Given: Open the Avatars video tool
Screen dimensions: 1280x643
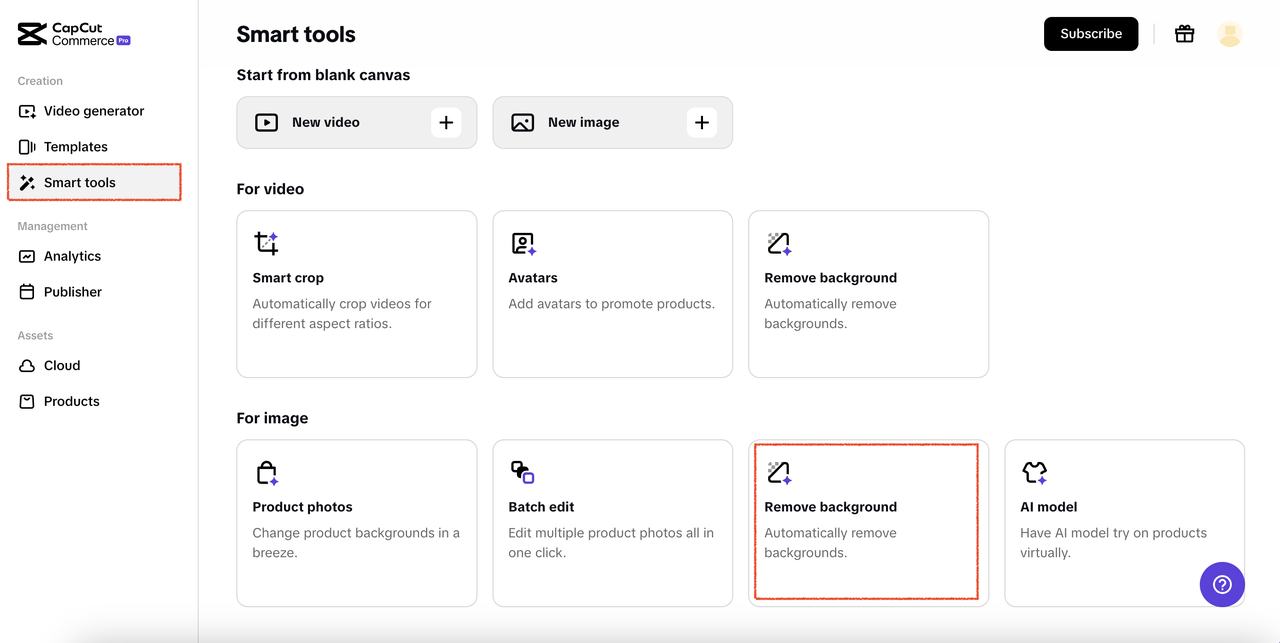Looking at the screenshot, I should tap(612, 293).
